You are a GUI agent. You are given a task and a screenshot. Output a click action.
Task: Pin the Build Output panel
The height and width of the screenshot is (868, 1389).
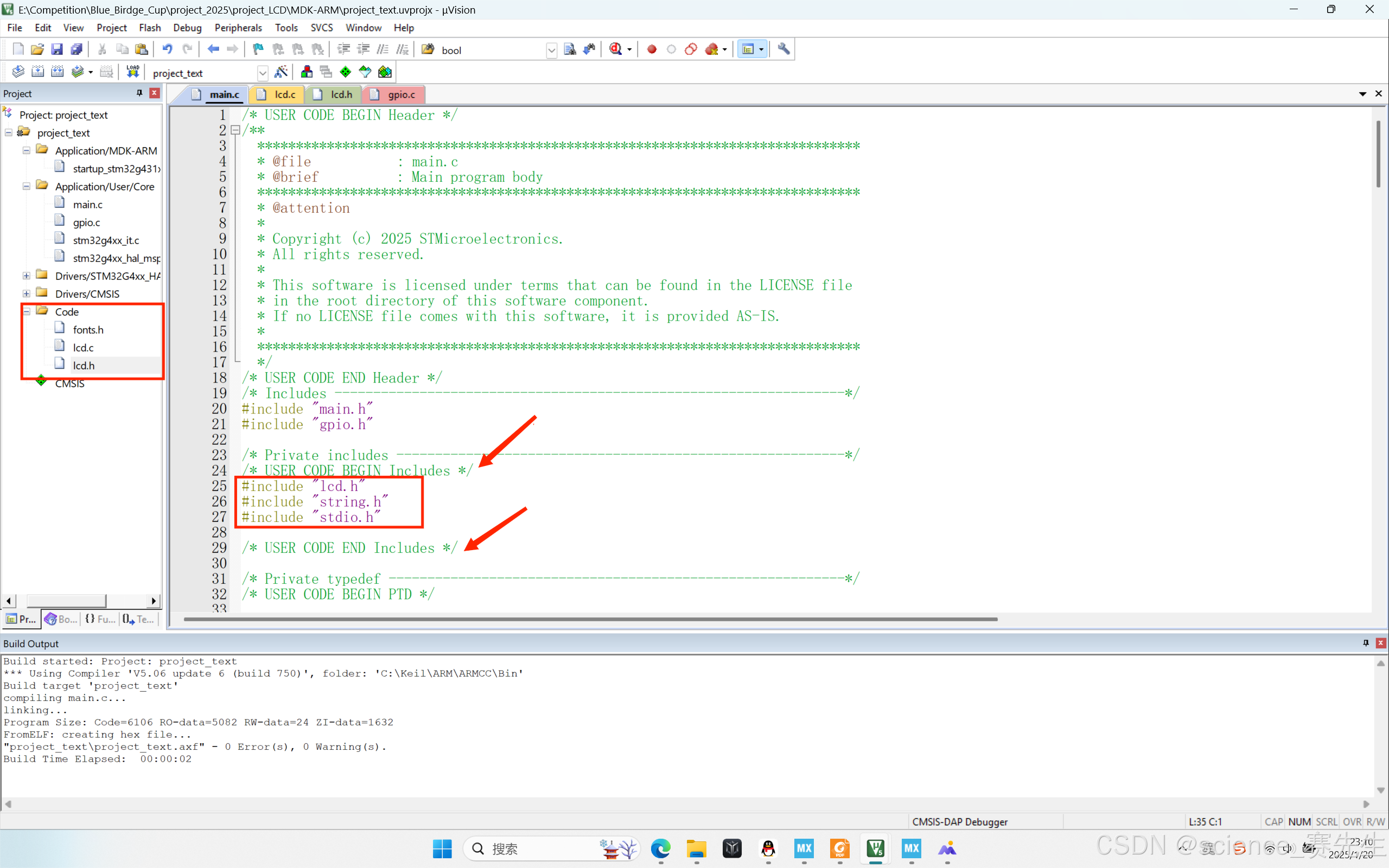[1366, 643]
